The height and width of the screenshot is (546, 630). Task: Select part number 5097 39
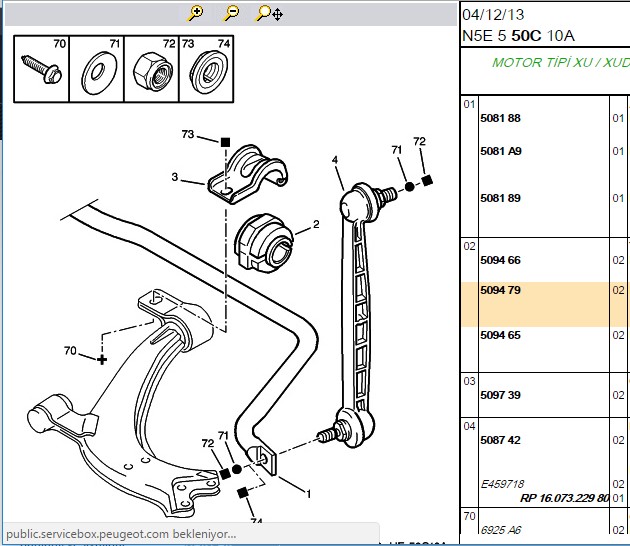pyautogui.click(x=500, y=395)
